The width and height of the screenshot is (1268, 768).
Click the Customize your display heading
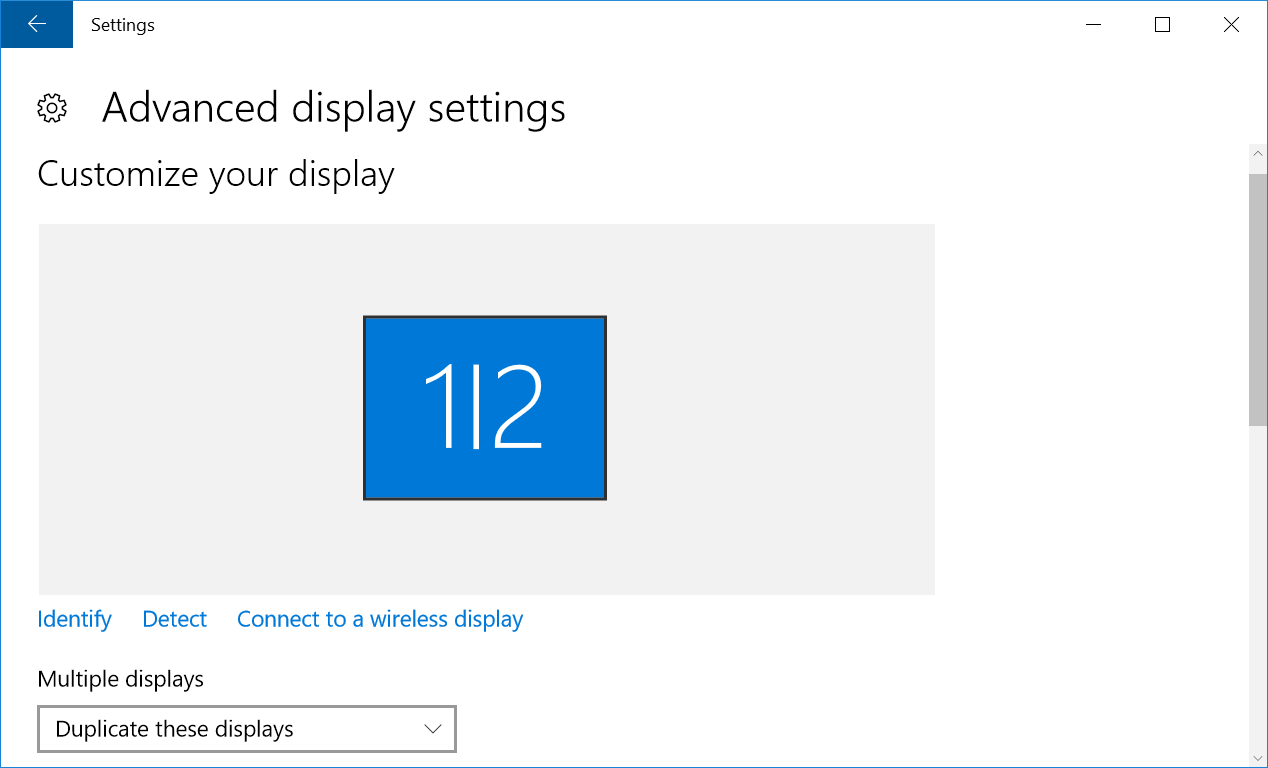click(x=216, y=174)
